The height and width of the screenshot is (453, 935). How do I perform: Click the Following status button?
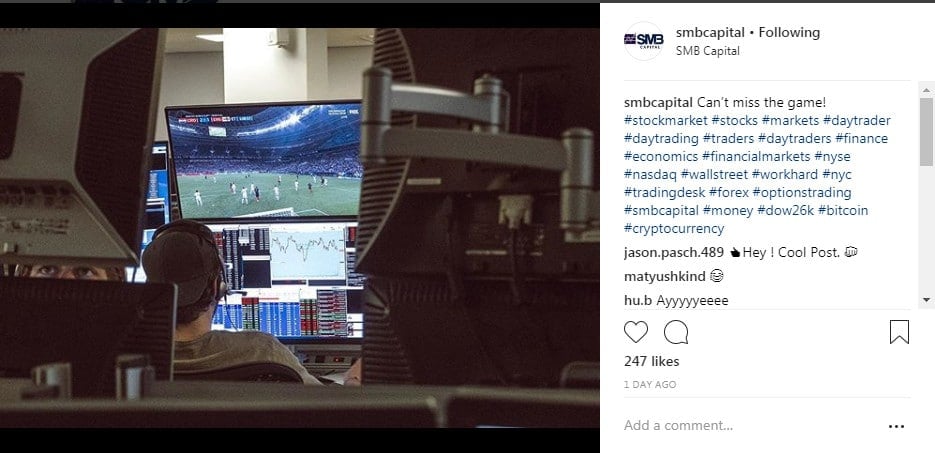pos(789,32)
